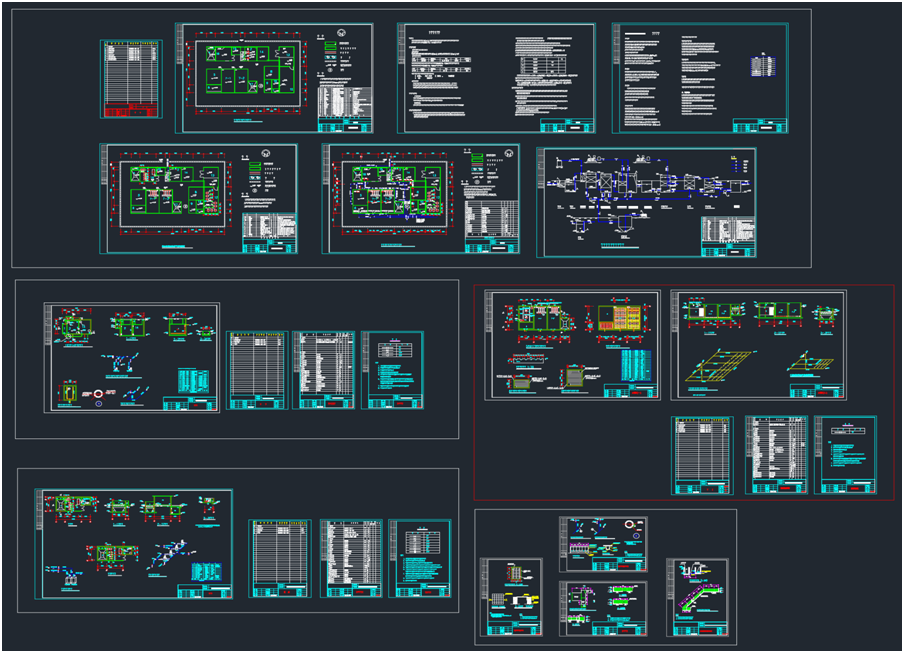The height and width of the screenshot is (653, 904).
Task: Click the isometric yellow pipe grid sheet
Action: click(x=758, y=345)
